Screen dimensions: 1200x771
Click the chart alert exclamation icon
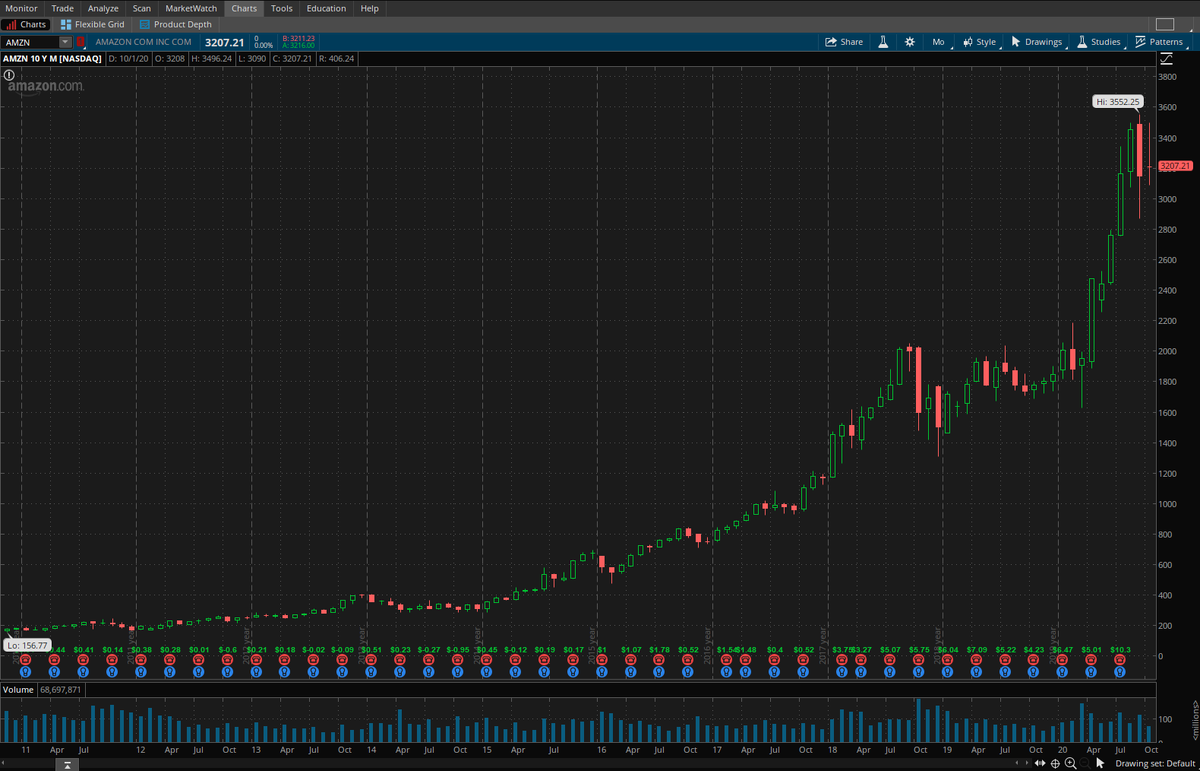click(8, 75)
